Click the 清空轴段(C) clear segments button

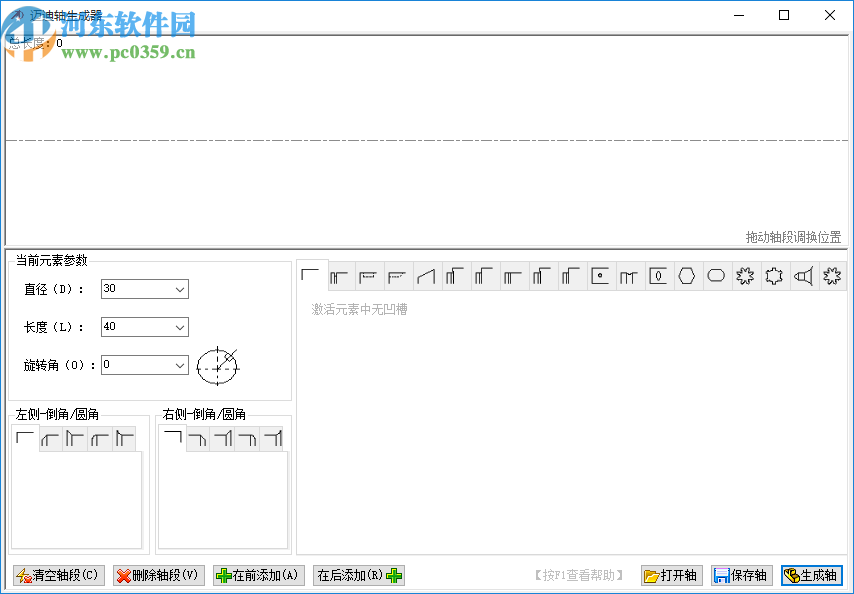click(x=58, y=575)
